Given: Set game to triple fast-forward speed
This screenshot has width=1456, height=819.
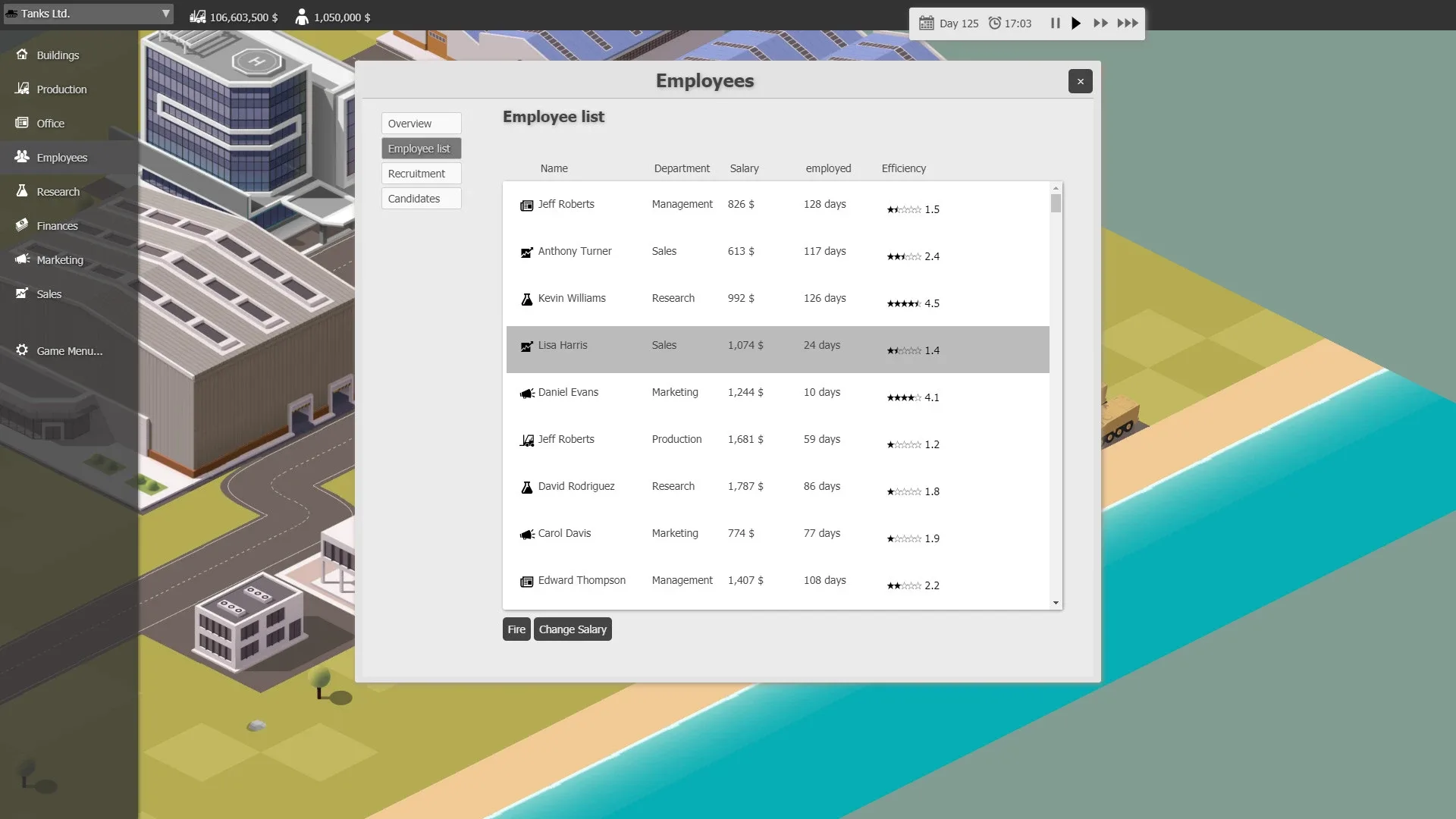Looking at the screenshot, I should click(x=1128, y=23).
